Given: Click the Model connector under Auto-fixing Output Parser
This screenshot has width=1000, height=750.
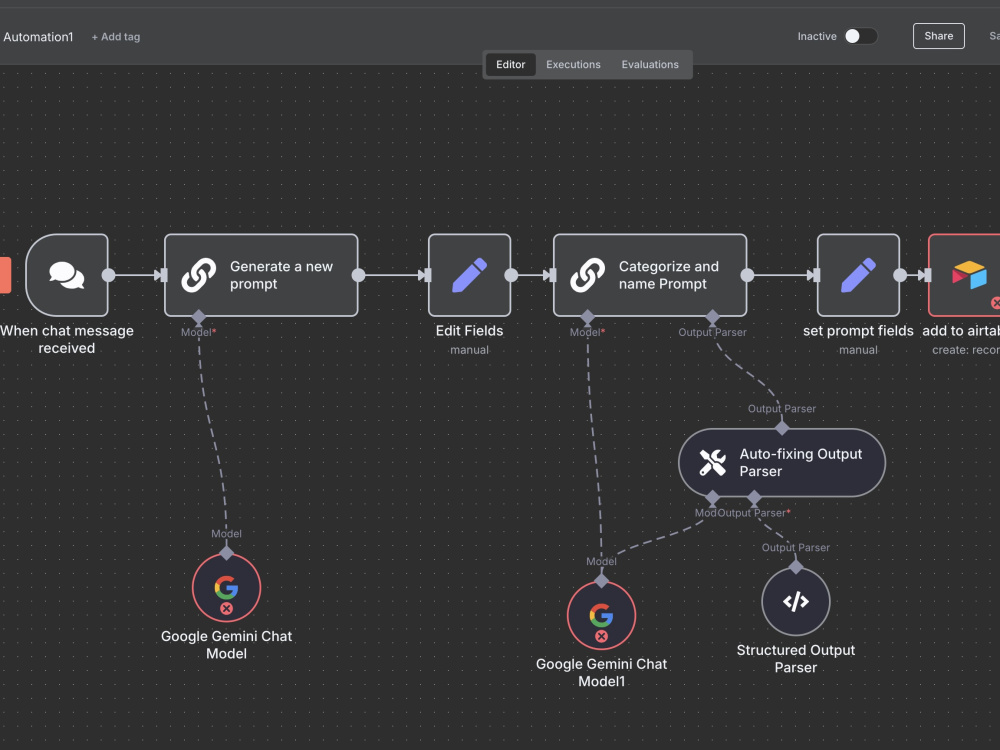Looking at the screenshot, I should pos(712,497).
